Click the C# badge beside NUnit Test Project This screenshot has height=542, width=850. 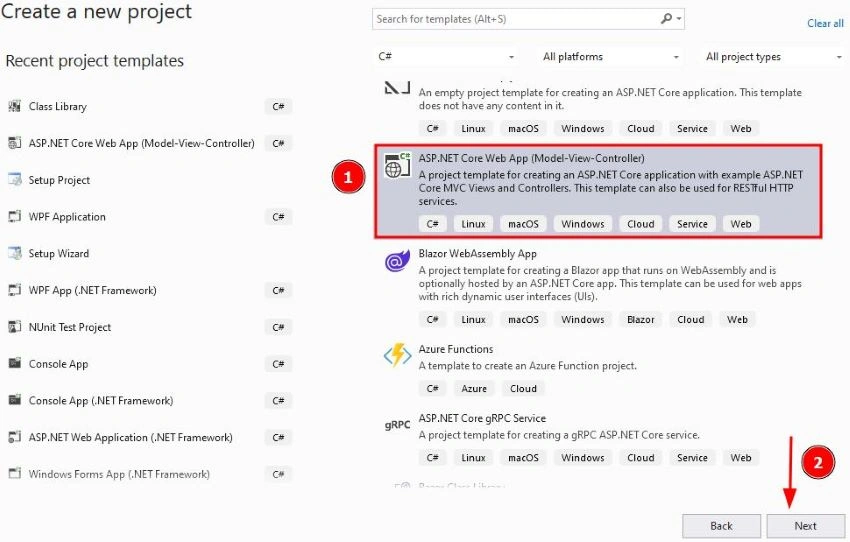(x=279, y=327)
